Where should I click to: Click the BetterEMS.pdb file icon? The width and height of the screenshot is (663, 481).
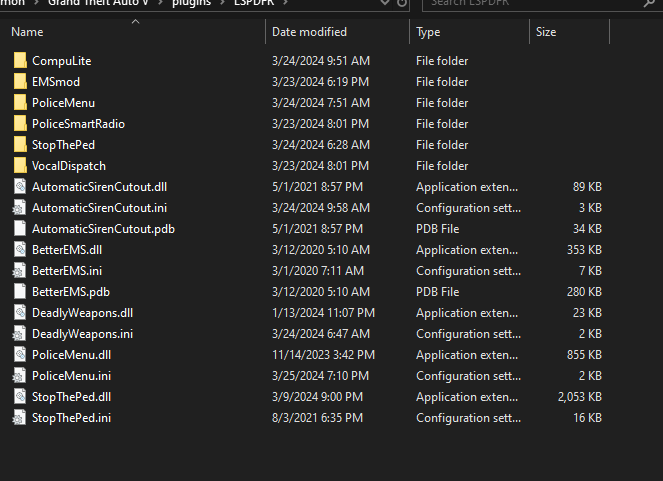[x=20, y=292]
